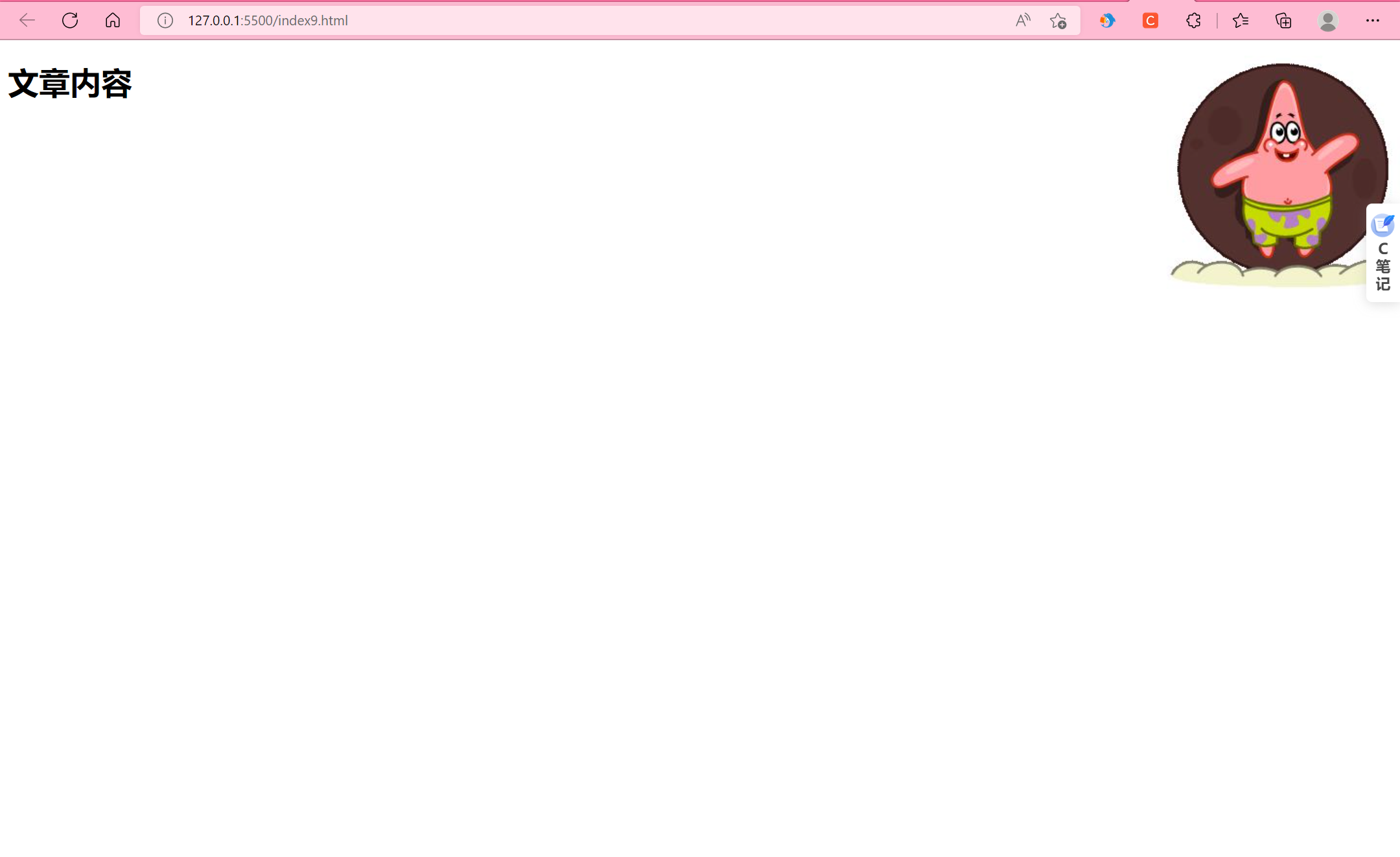This screenshot has height=857, width=1400.
Task: Open Settings and more menu
Action: point(1372,21)
